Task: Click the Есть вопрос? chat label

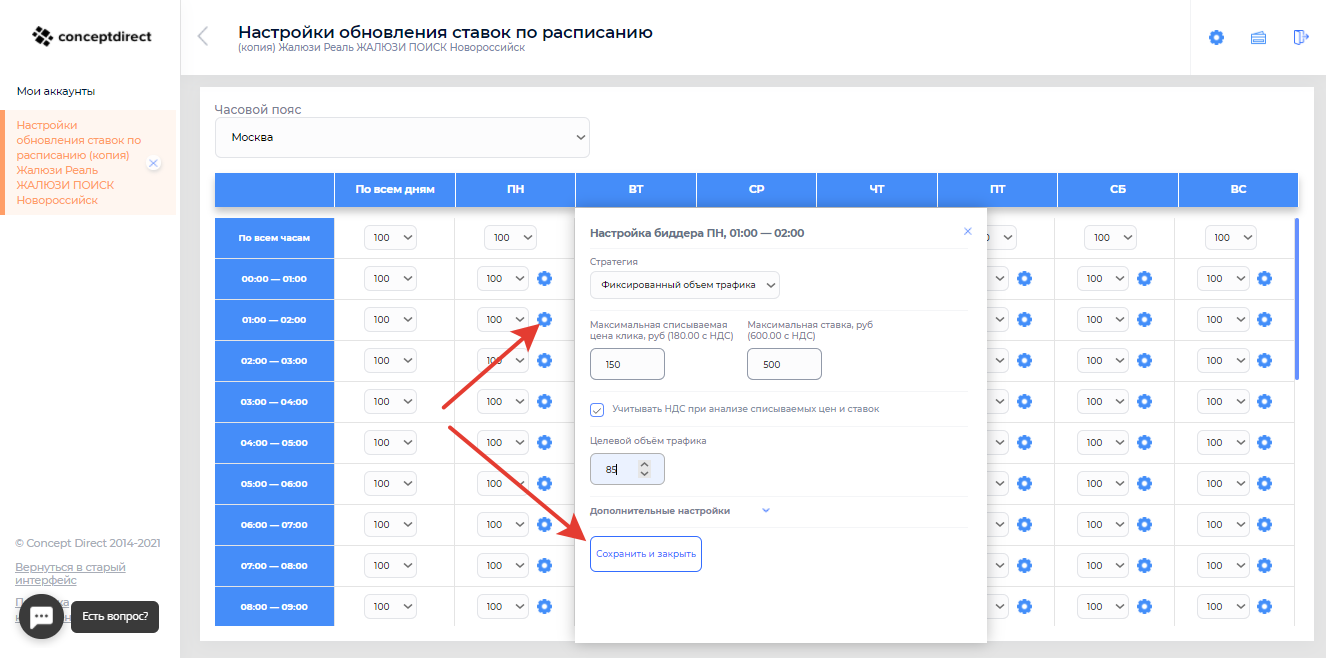Action: (x=115, y=617)
